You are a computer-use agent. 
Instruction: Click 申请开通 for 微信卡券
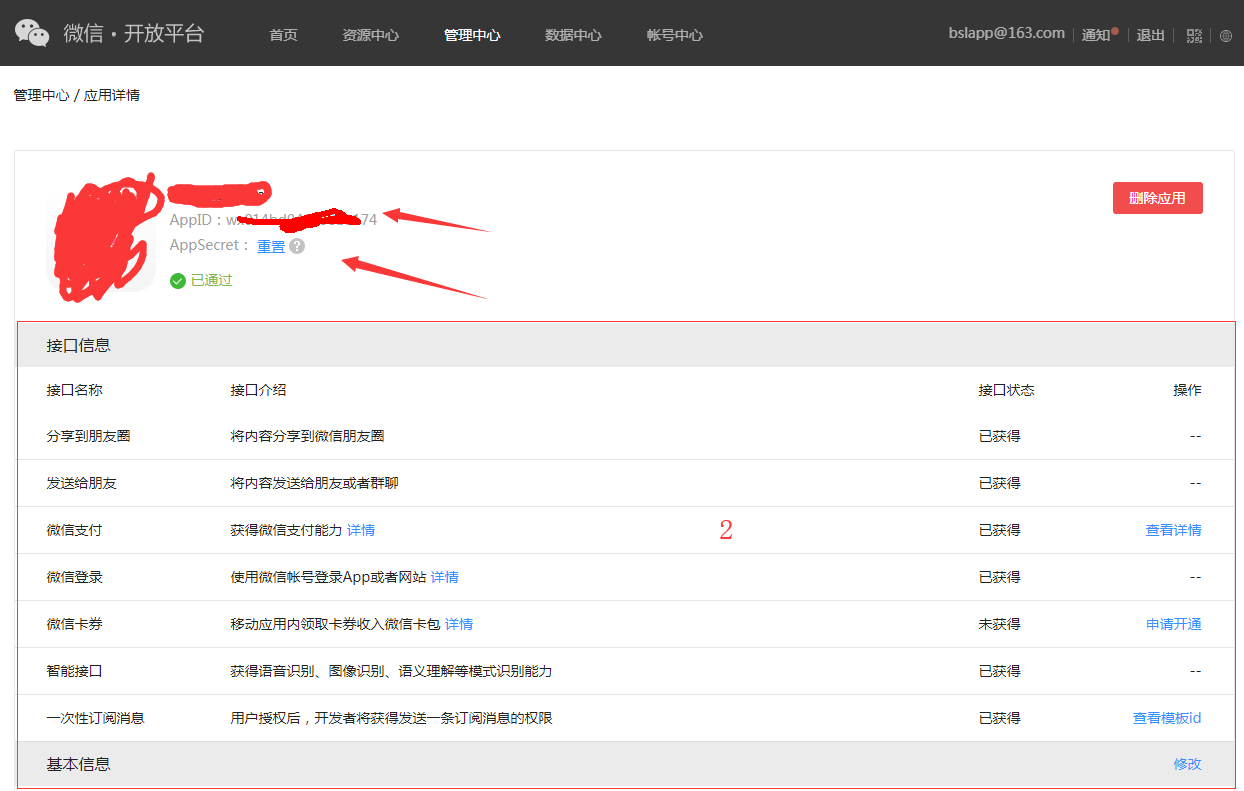coord(1174,624)
